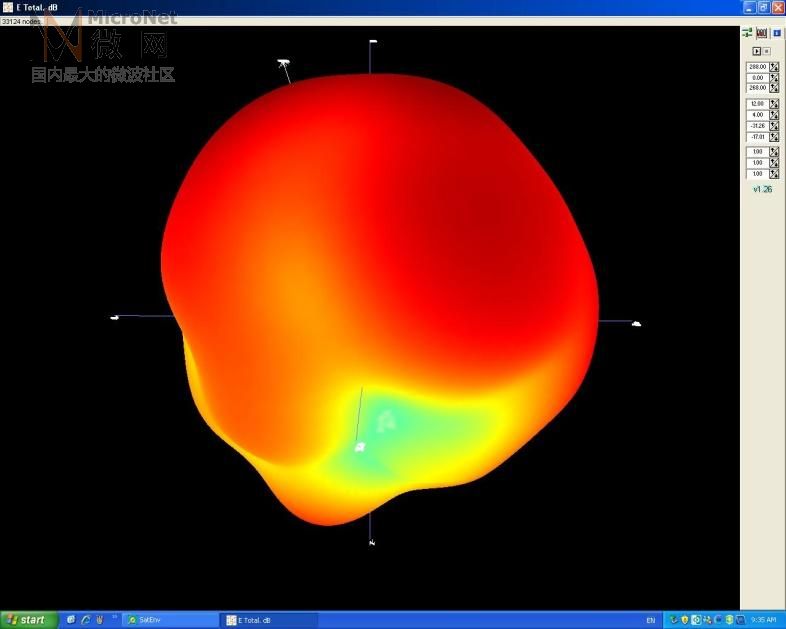The image size is (786, 629).
Task: Click the E Total. dB title bar icon
Action: (8, 7)
